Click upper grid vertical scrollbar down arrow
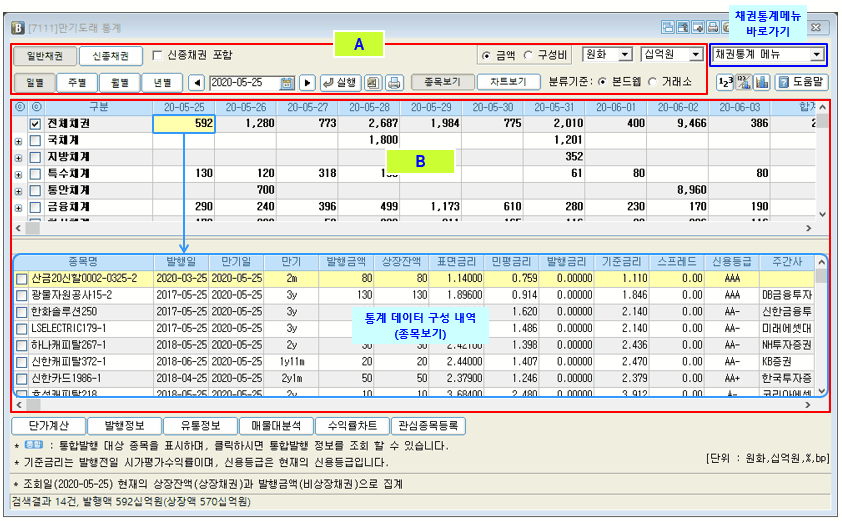 tap(822, 214)
